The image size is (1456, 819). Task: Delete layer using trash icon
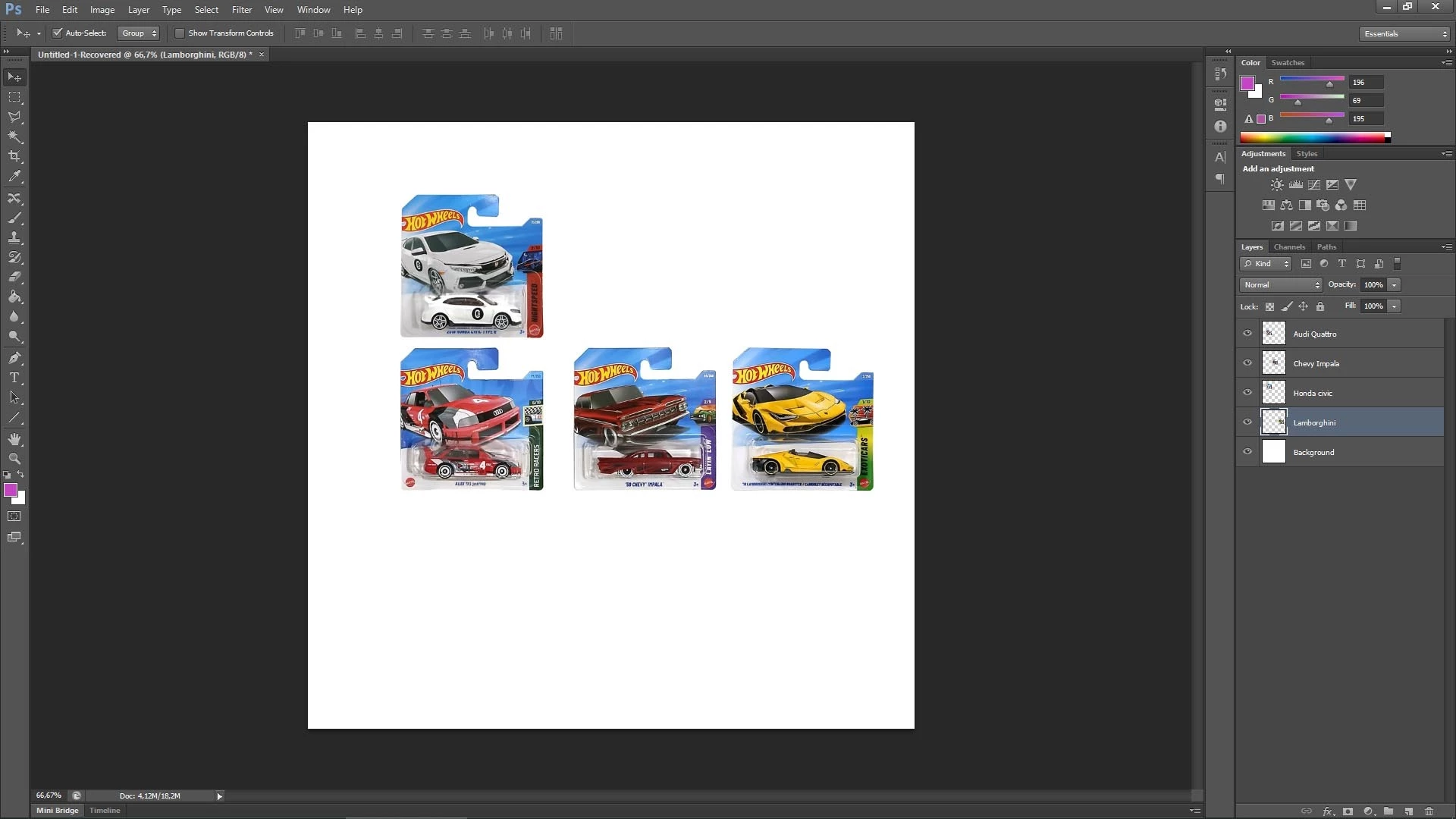(1429, 811)
